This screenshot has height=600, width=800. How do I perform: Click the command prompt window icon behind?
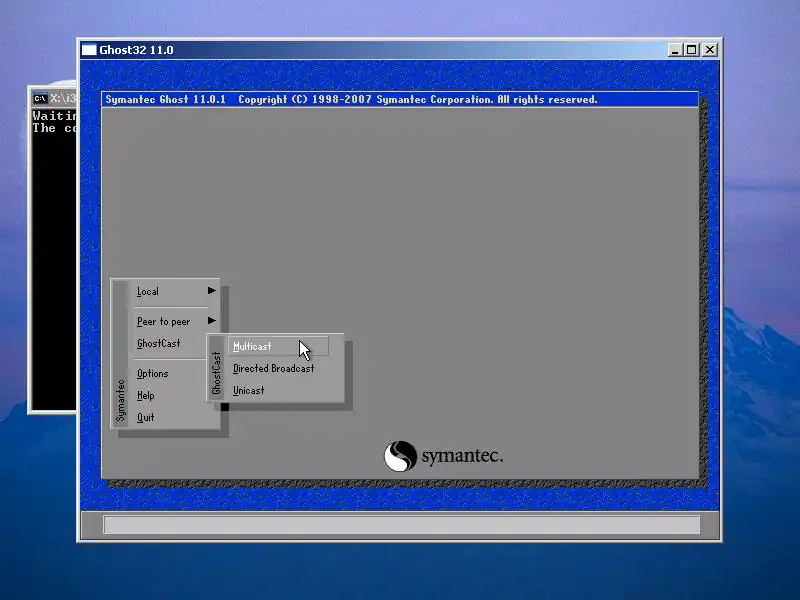click(x=40, y=98)
